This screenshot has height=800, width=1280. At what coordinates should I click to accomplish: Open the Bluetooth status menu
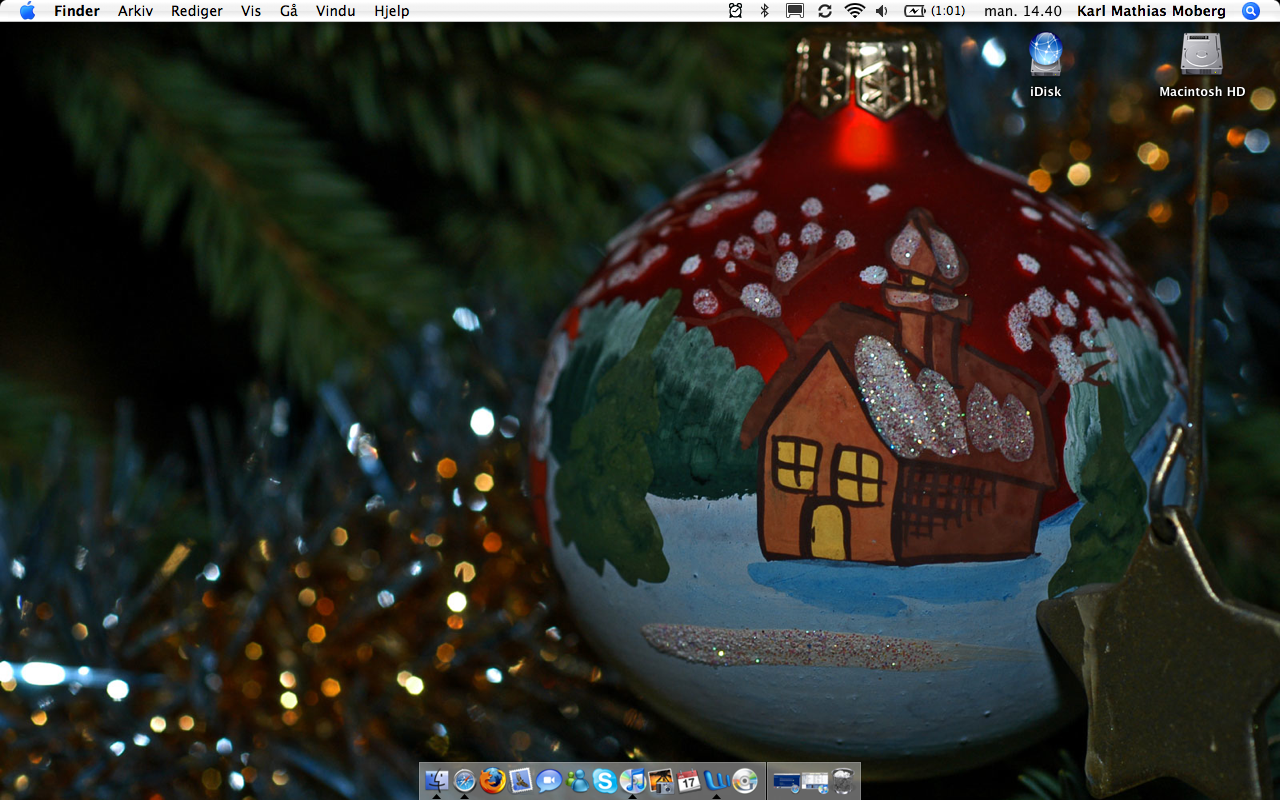pyautogui.click(x=765, y=11)
